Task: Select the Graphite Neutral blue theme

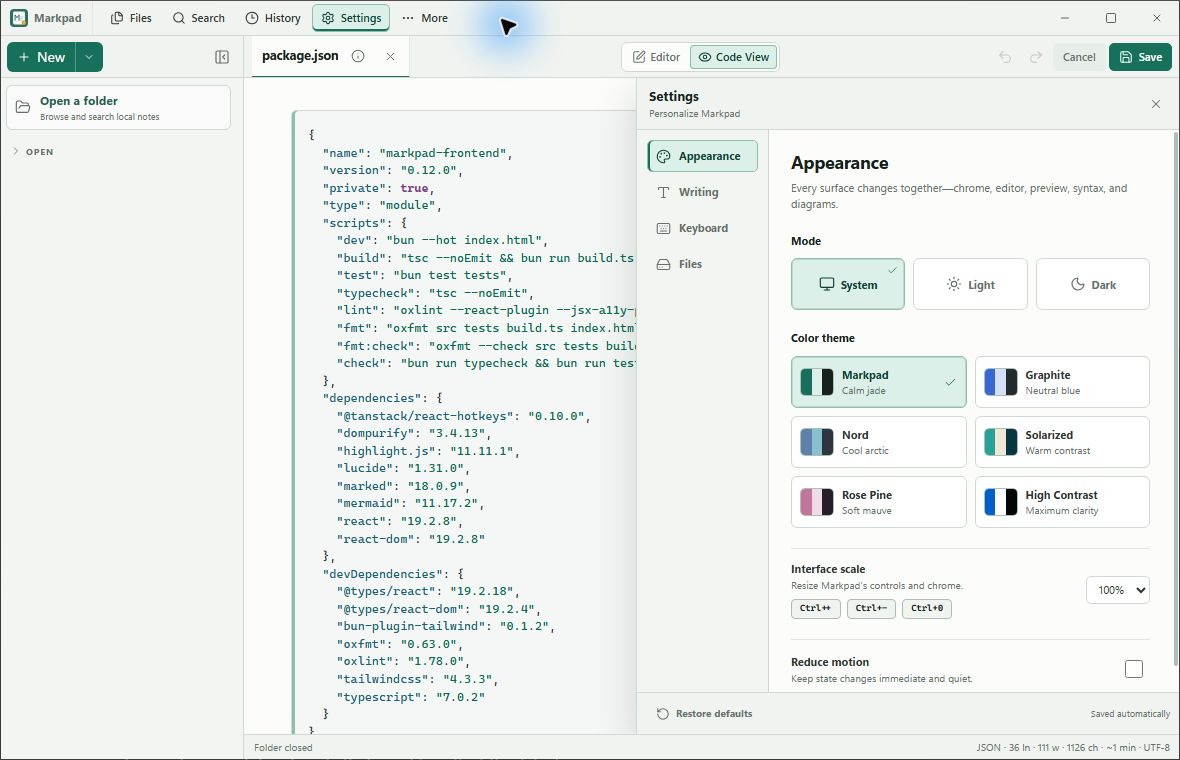Action: (x=1062, y=382)
